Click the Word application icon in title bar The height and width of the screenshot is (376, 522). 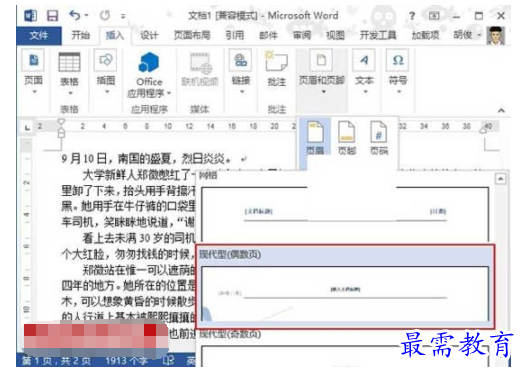click(31, 15)
